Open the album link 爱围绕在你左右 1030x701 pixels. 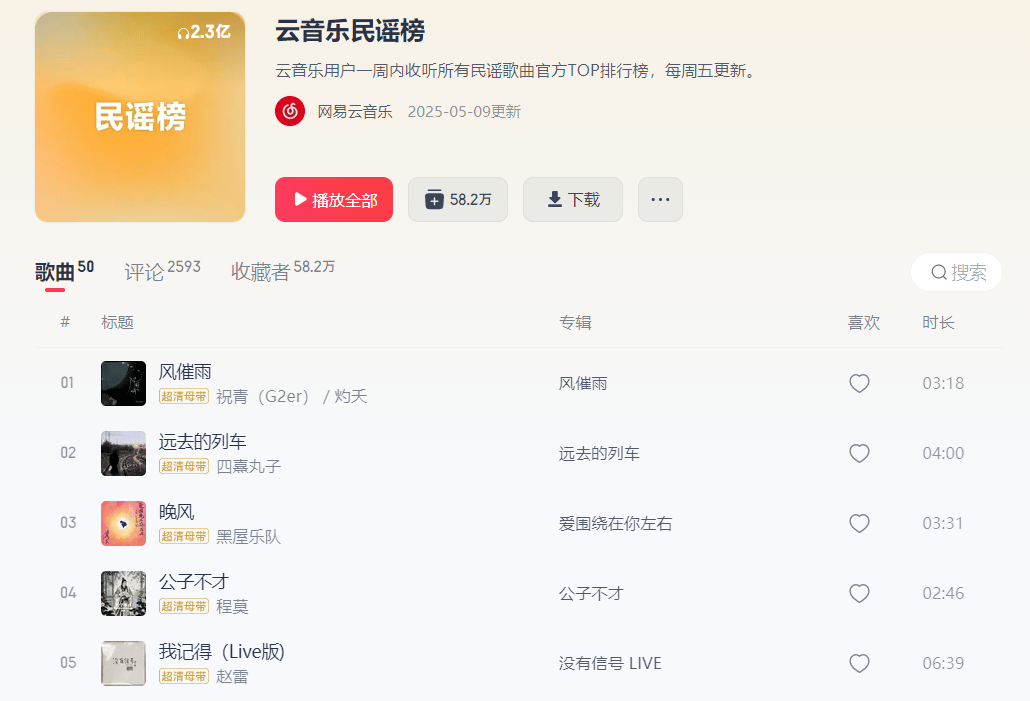616,524
